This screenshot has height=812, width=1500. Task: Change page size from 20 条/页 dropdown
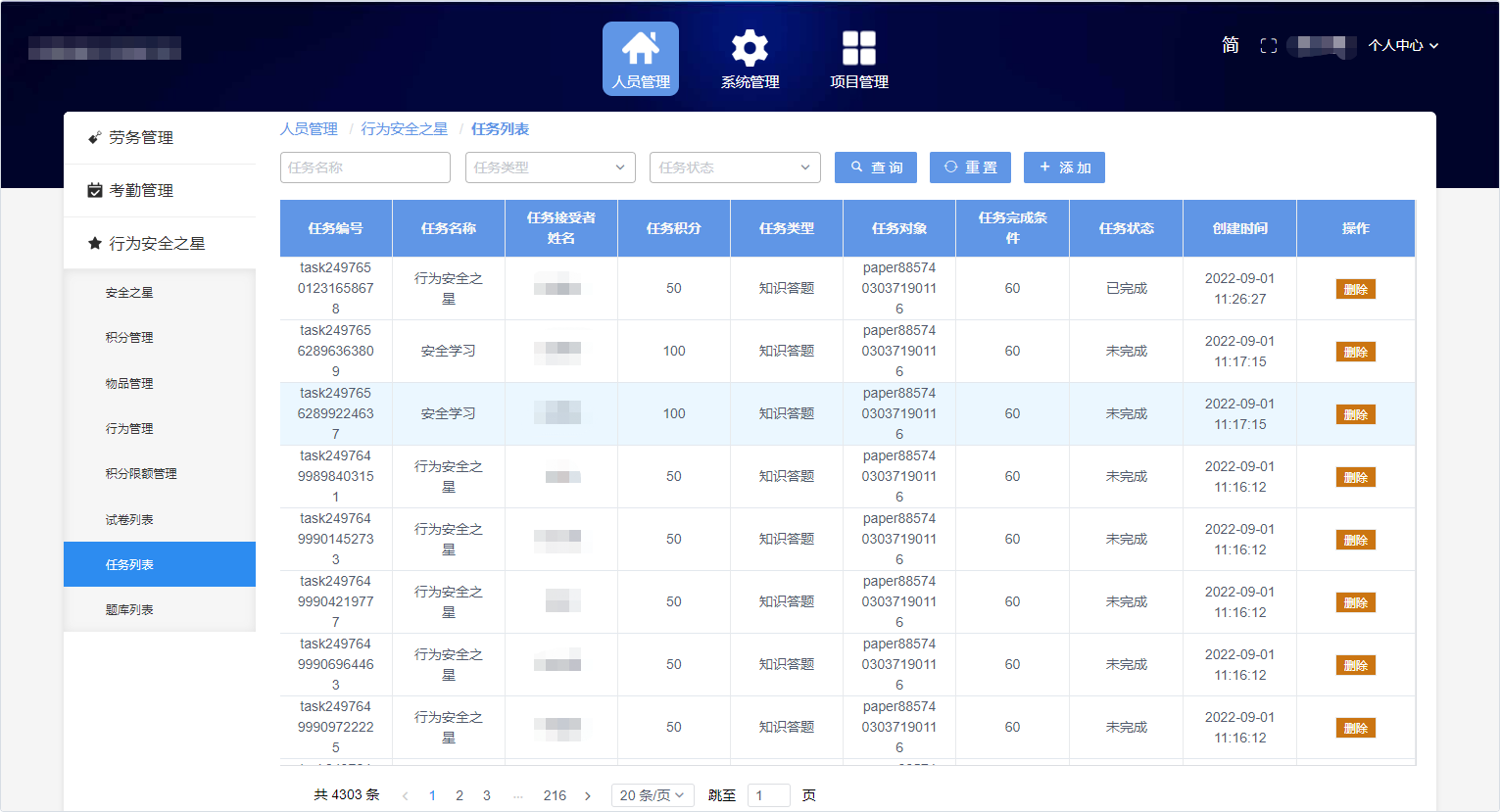(x=652, y=795)
